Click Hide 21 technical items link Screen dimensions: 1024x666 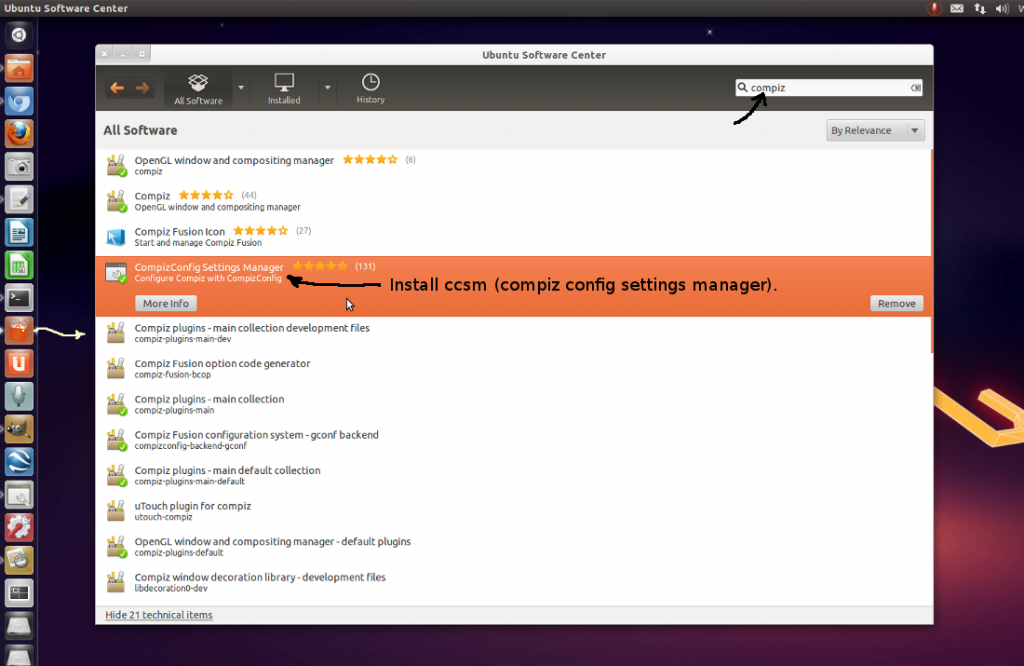pos(159,615)
